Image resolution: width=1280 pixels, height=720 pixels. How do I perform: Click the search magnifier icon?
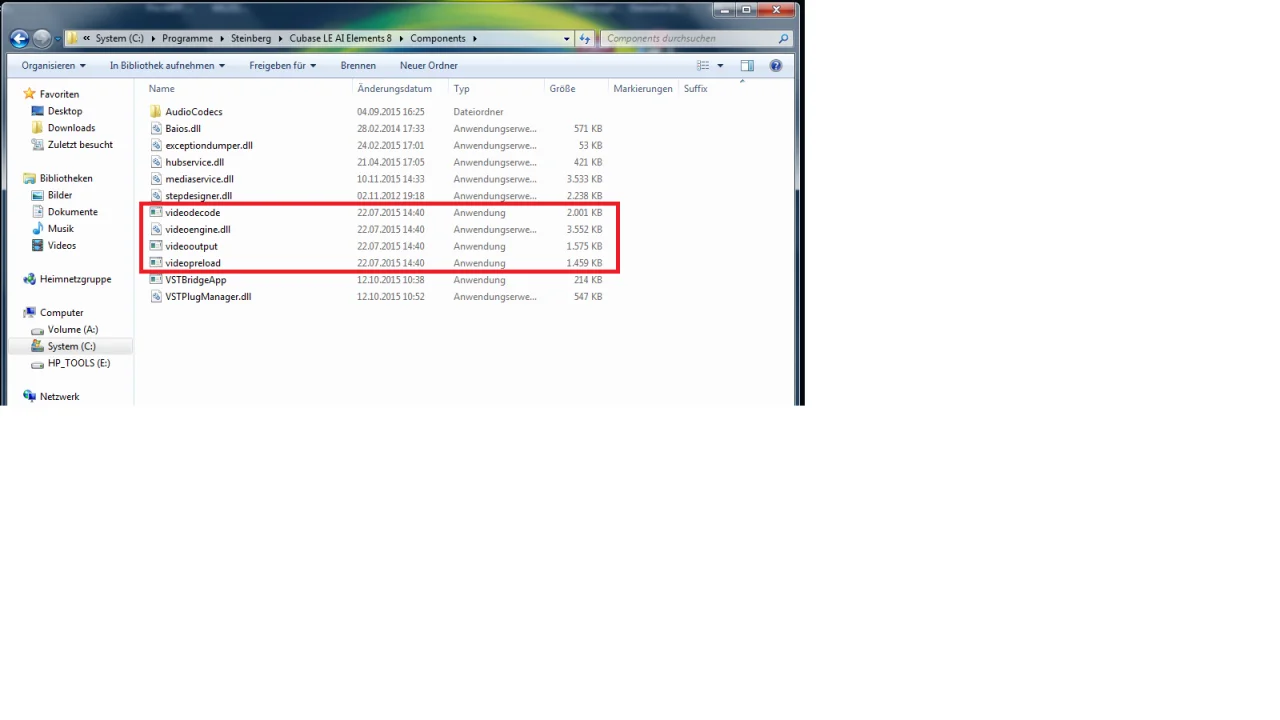[783, 39]
